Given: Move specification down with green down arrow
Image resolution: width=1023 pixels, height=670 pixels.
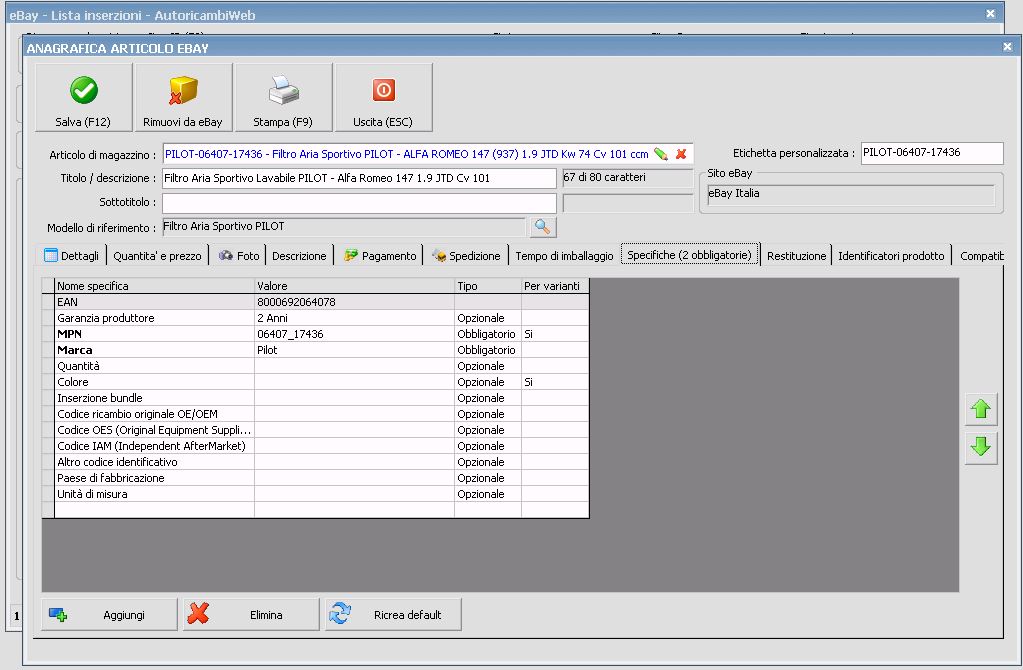Looking at the screenshot, I should (x=981, y=448).
